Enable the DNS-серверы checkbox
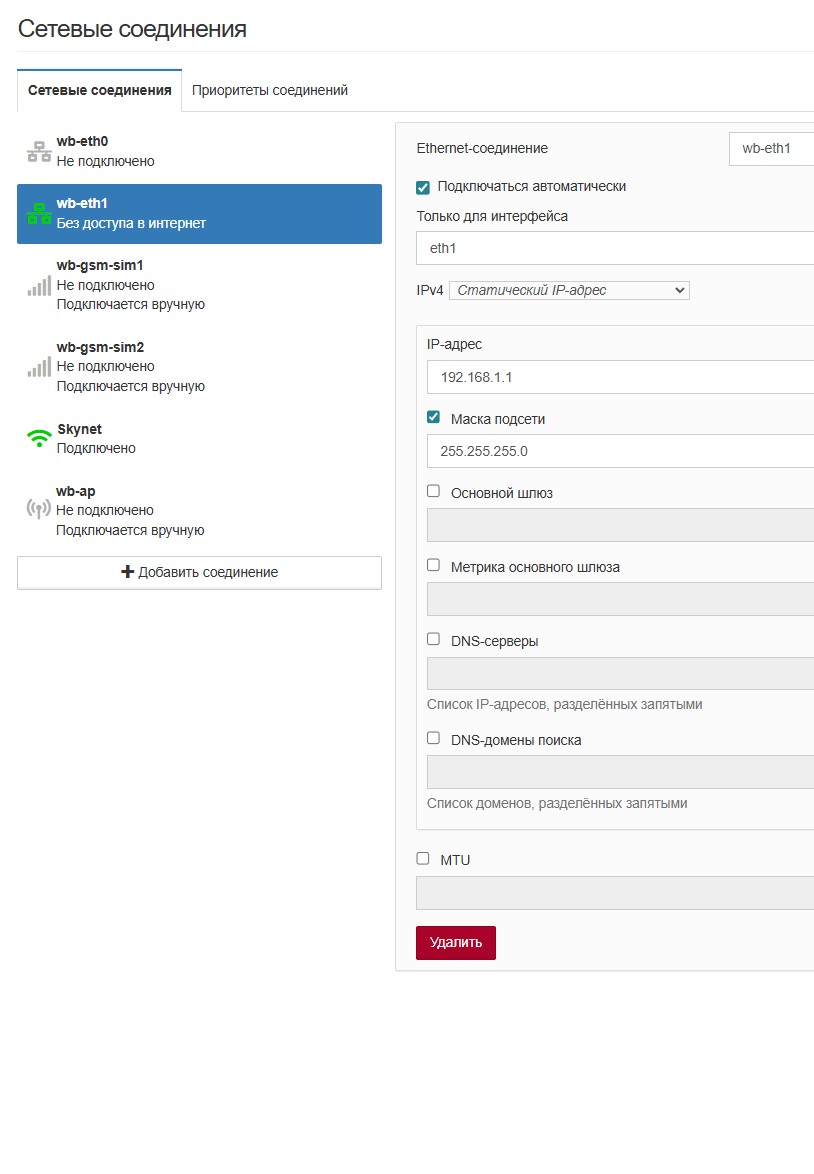 tap(434, 639)
